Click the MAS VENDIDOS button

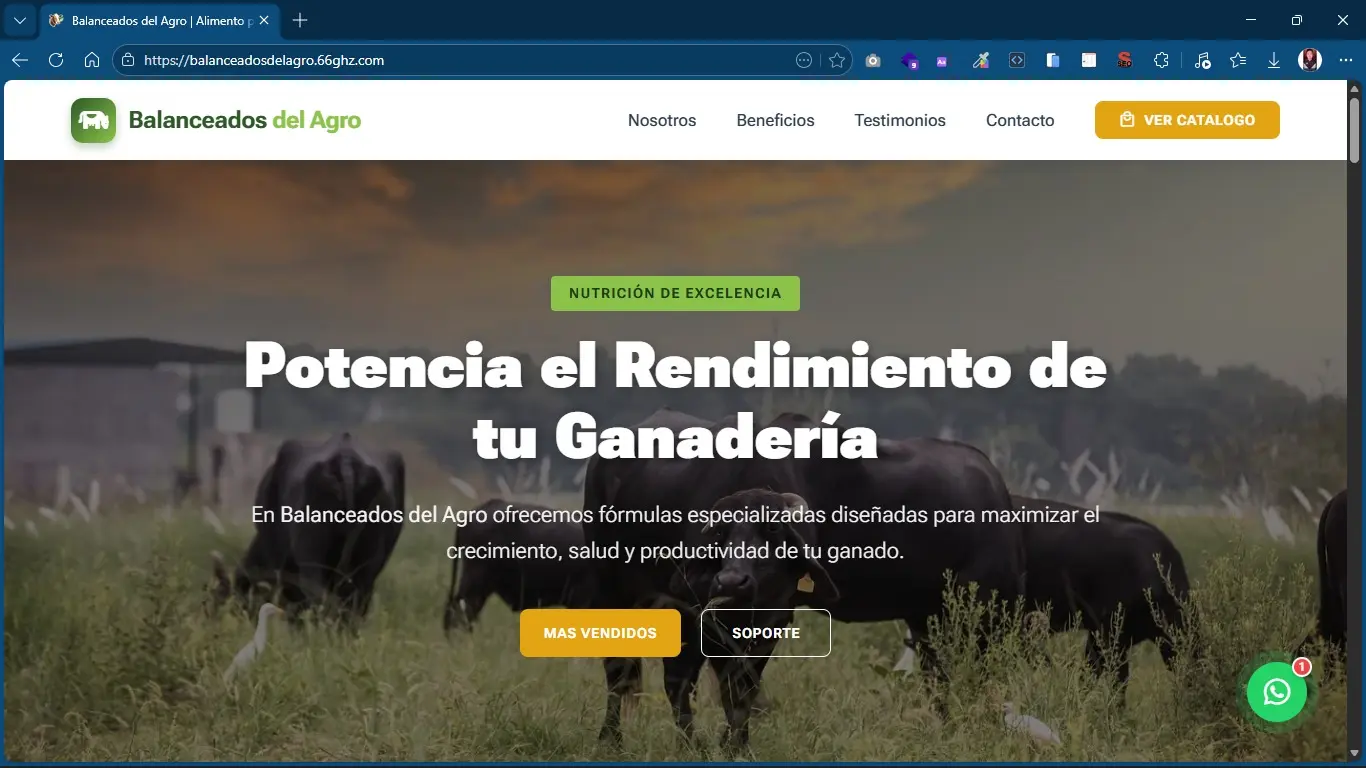[599, 632]
